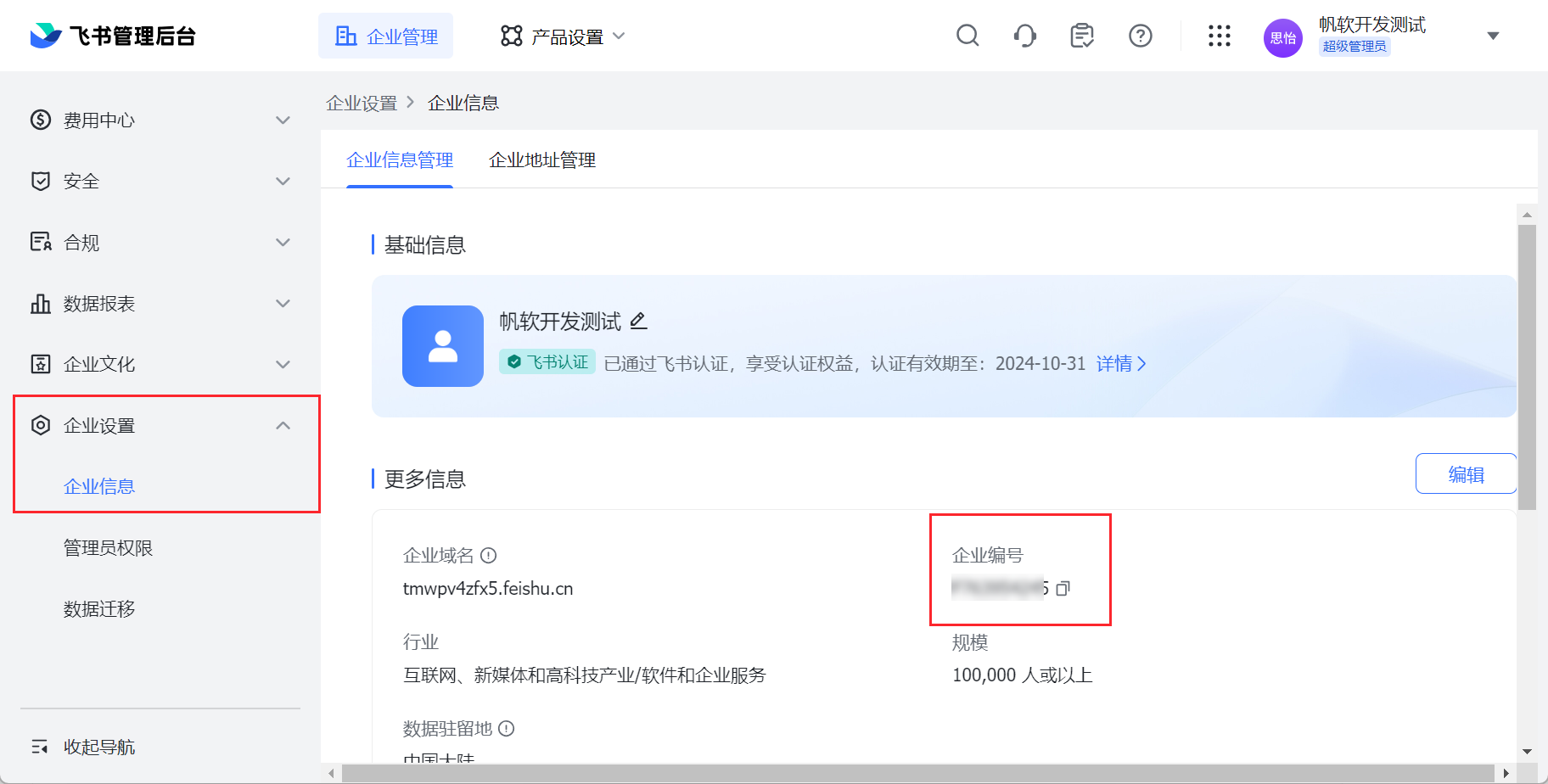Open certification 详情 link
Image resolution: width=1548 pixels, height=784 pixels.
click(1121, 363)
